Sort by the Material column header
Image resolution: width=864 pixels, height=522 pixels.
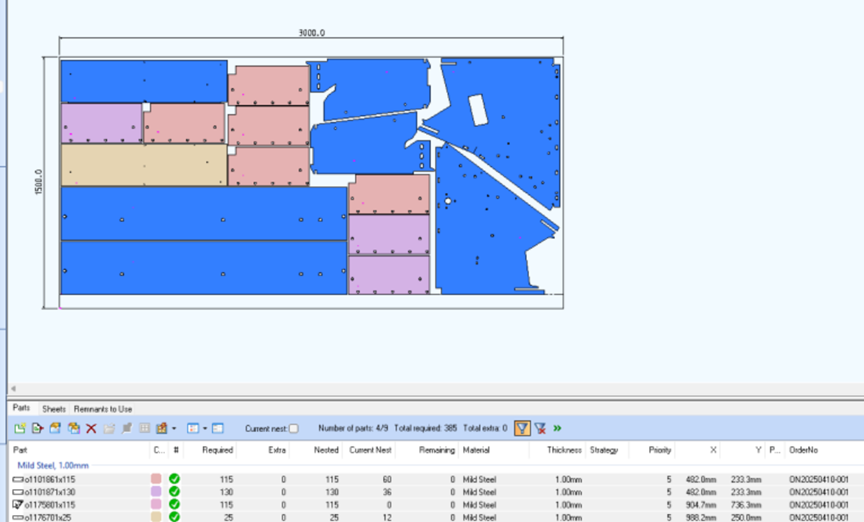tap(476, 450)
